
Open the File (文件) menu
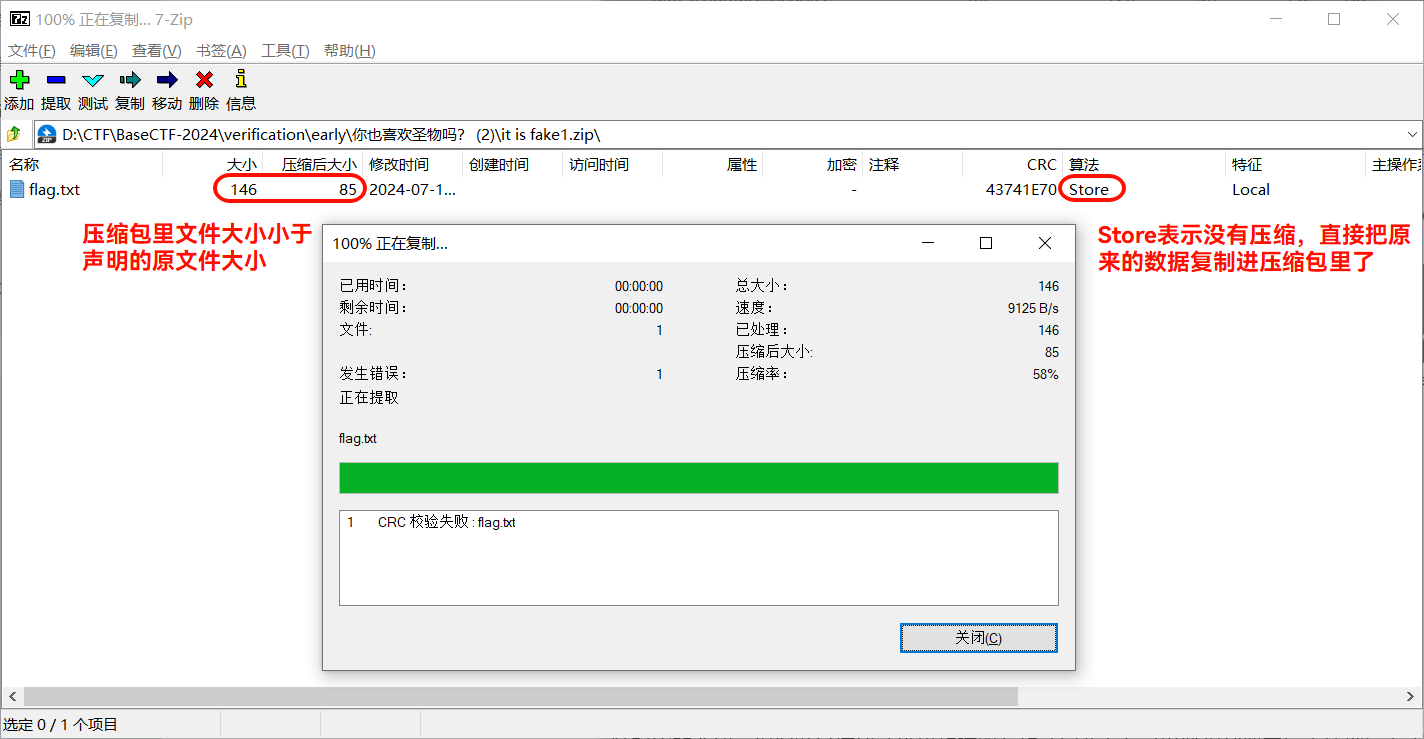tap(32, 51)
